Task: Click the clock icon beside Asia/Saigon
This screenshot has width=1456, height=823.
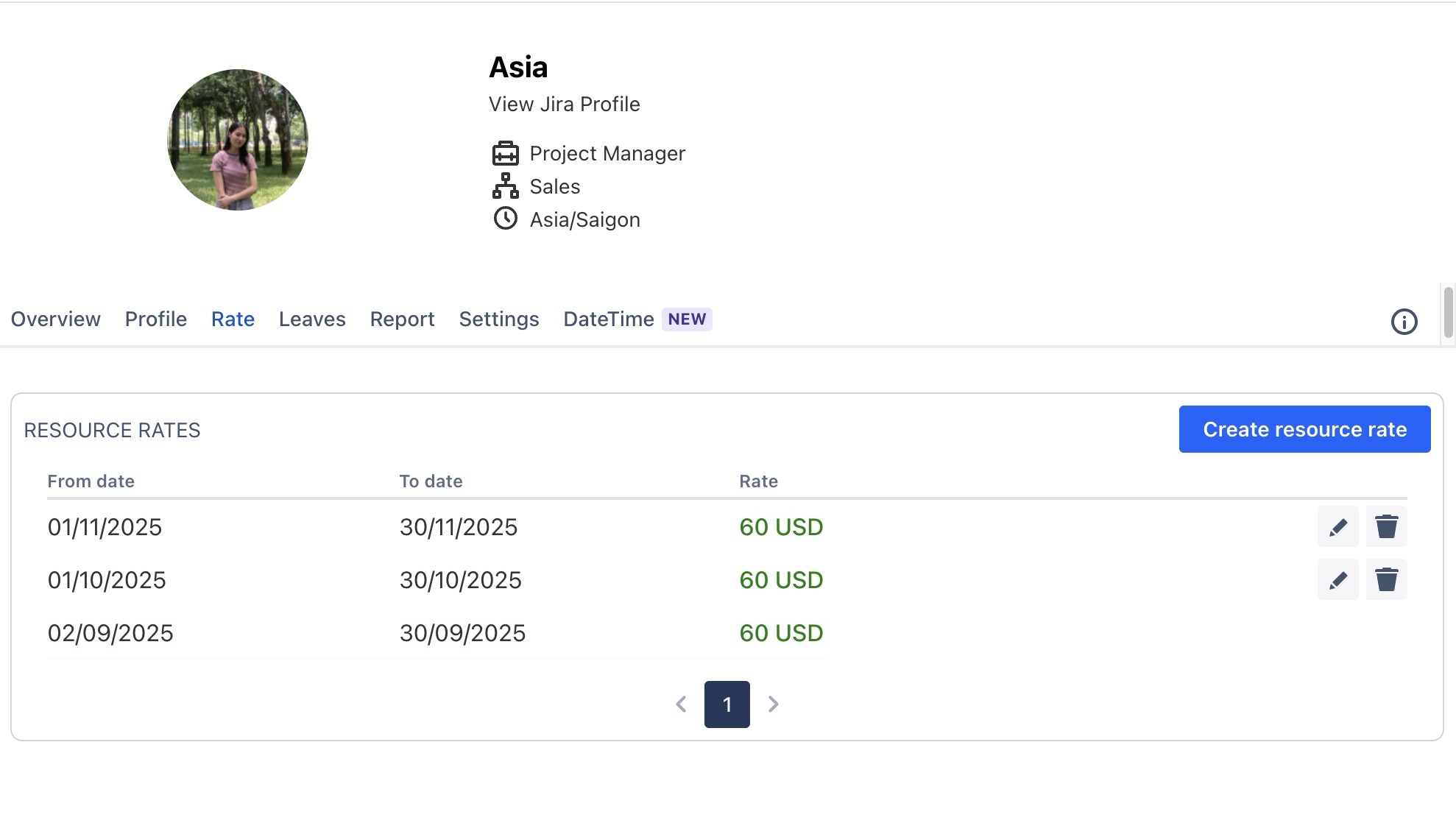Action: pyautogui.click(x=505, y=219)
